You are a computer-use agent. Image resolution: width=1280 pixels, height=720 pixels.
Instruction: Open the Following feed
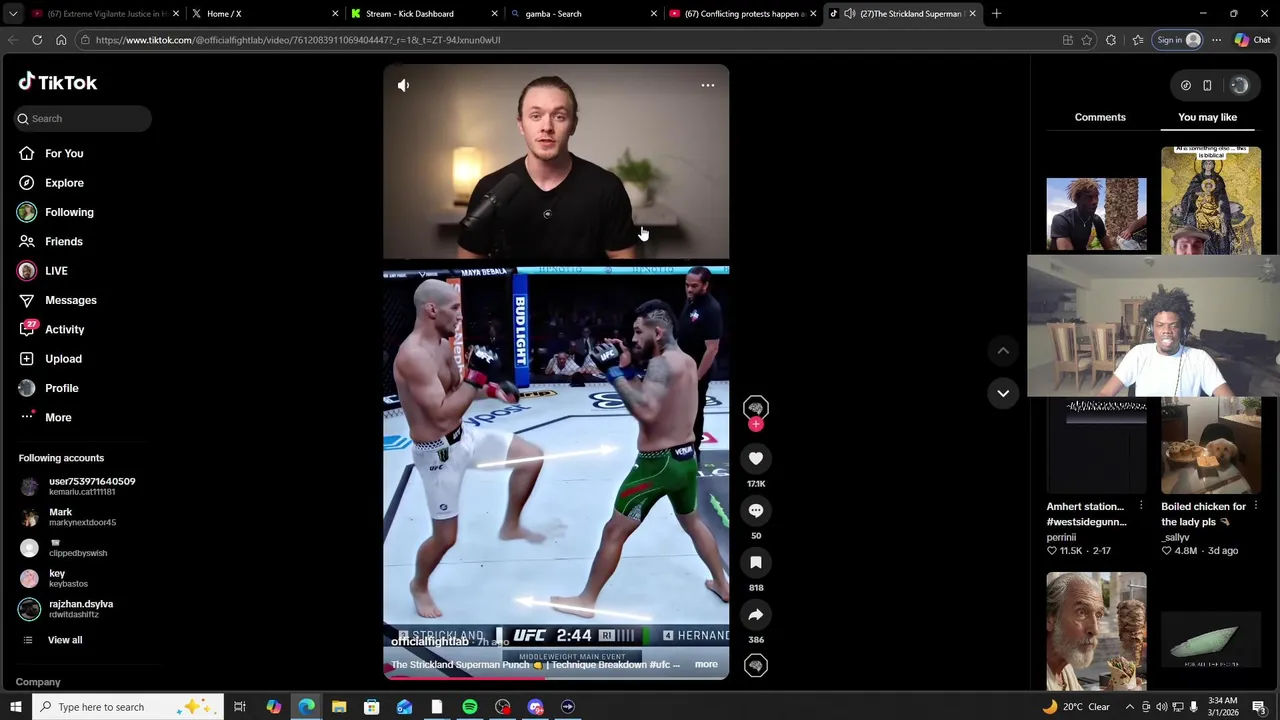69,212
